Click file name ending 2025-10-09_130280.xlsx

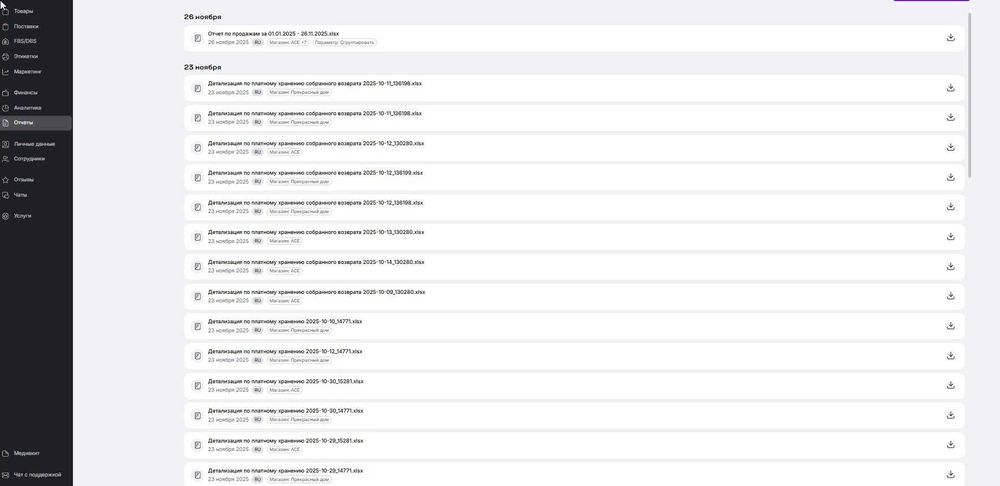pos(316,292)
